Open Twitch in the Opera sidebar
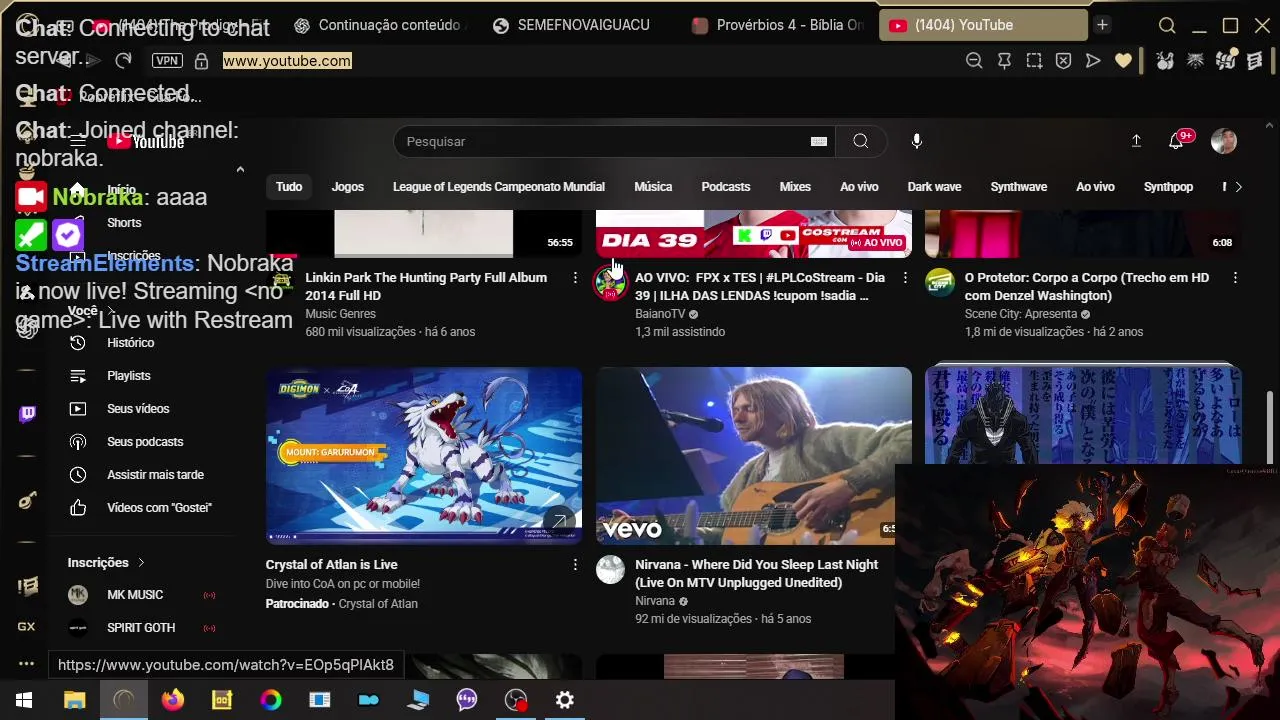 click(27, 414)
